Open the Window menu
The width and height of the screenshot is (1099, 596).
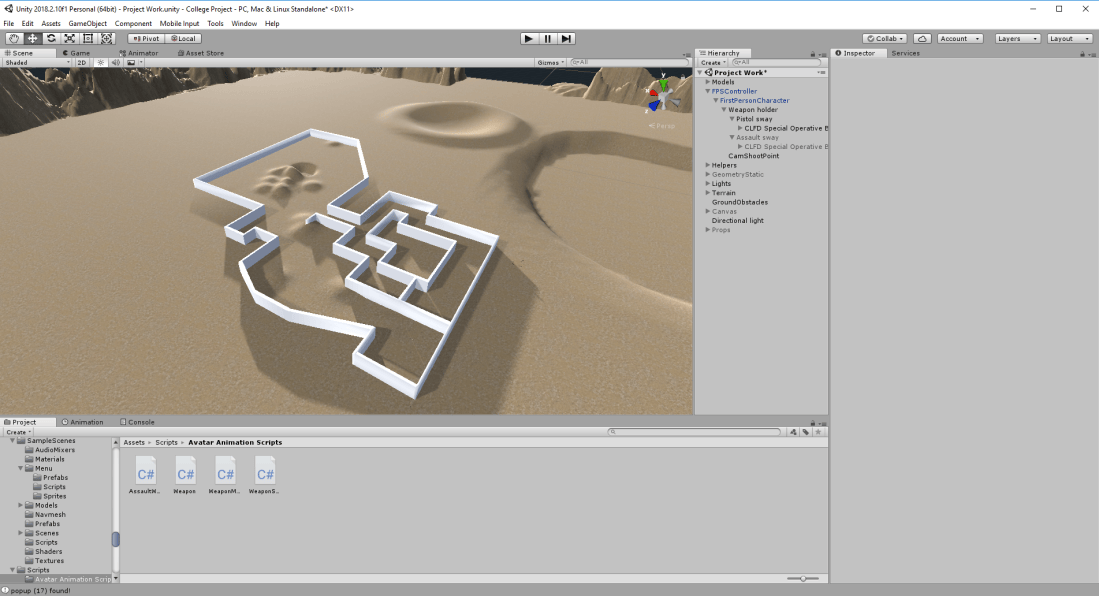pos(244,23)
